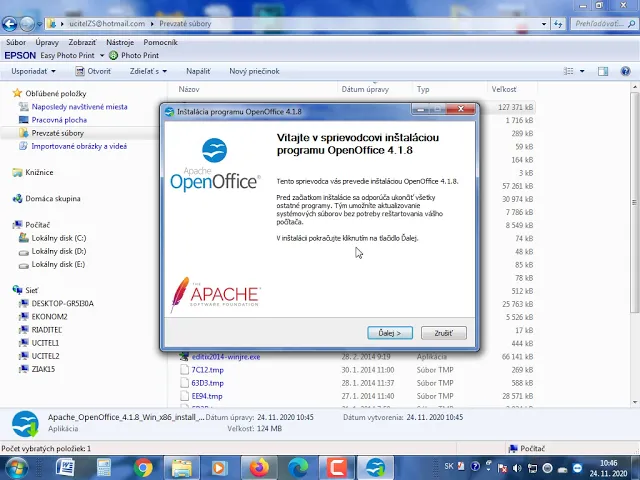The image size is (640, 480).
Task: Select Lokálny disk (E:)
Action: click(x=58, y=264)
